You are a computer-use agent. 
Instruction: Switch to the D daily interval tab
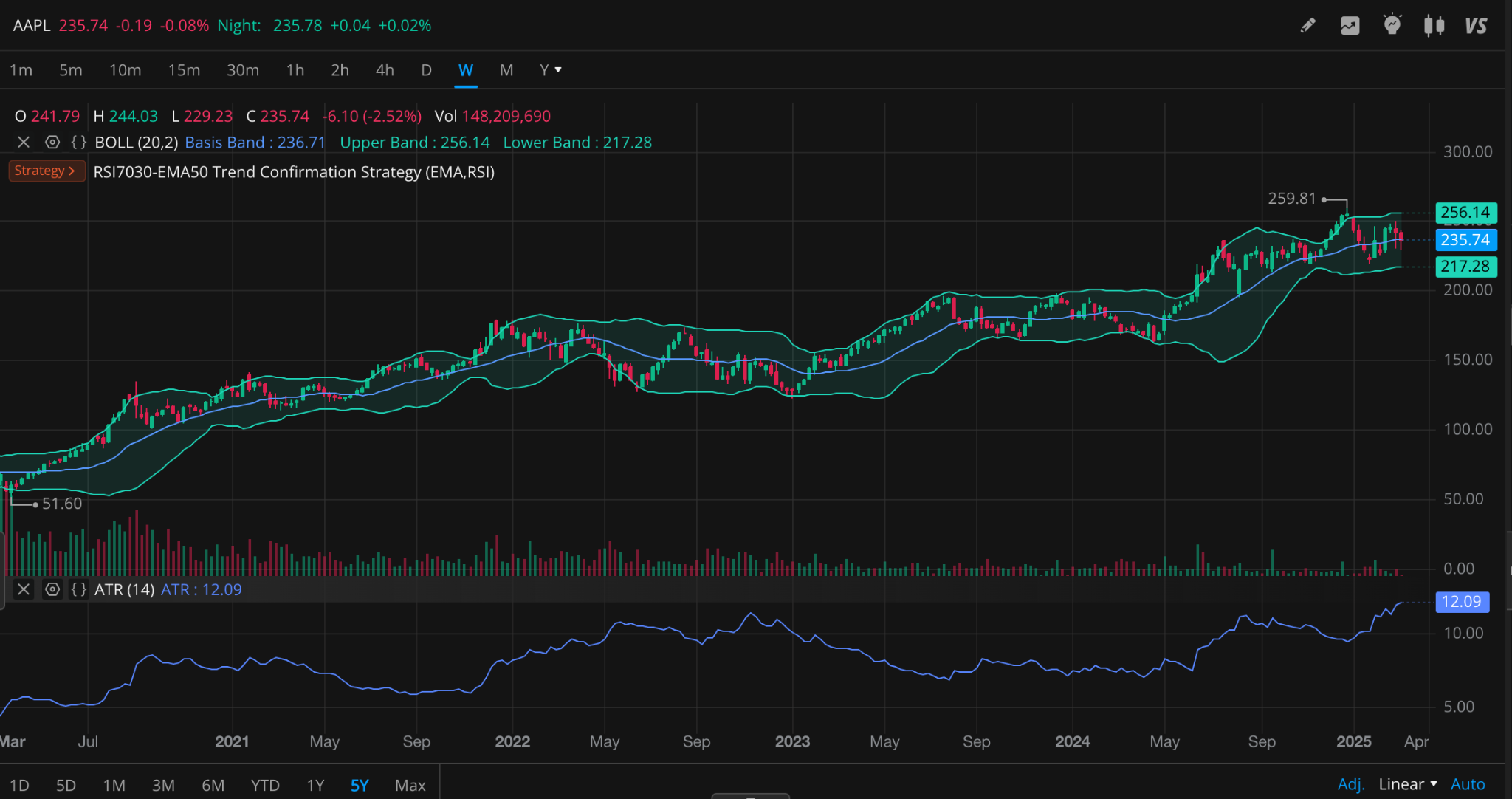426,69
